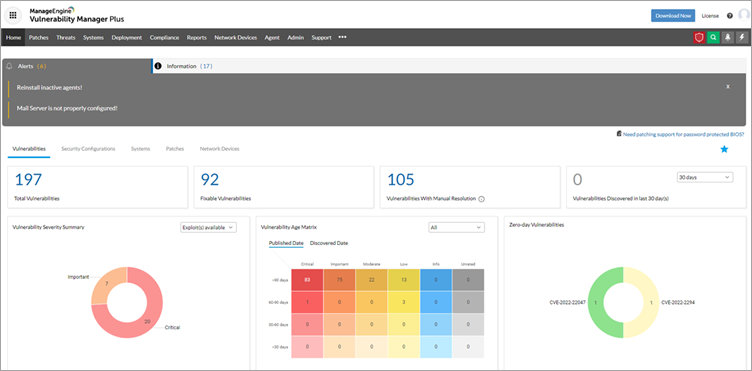Open the Network Devices menu in navbar
The image size is (752, 371).
click(x=235, y=37)
